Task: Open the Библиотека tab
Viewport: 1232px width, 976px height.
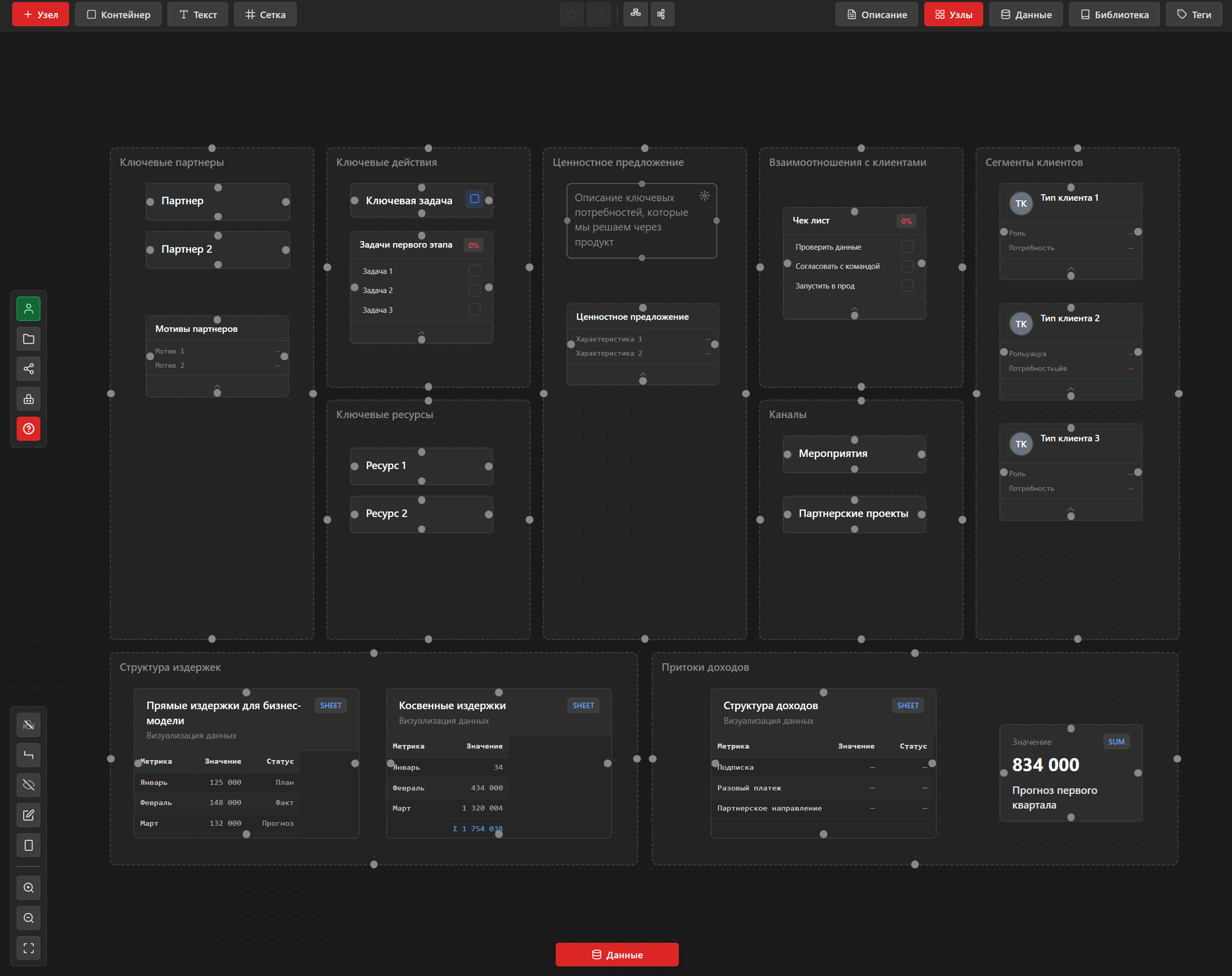Action: [x=1114, y=14]
